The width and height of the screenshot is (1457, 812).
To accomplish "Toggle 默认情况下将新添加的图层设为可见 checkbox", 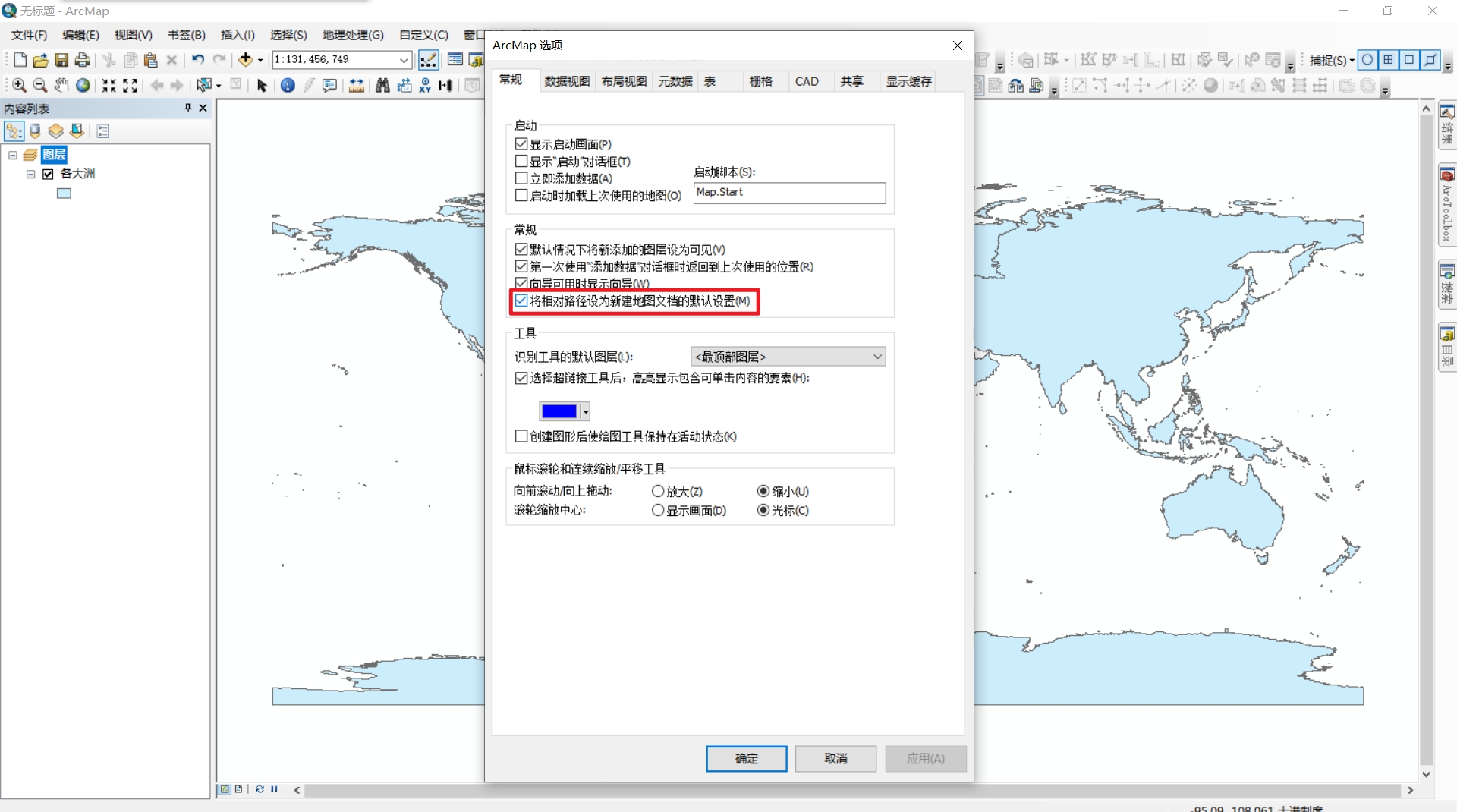I will click(521, 250).
